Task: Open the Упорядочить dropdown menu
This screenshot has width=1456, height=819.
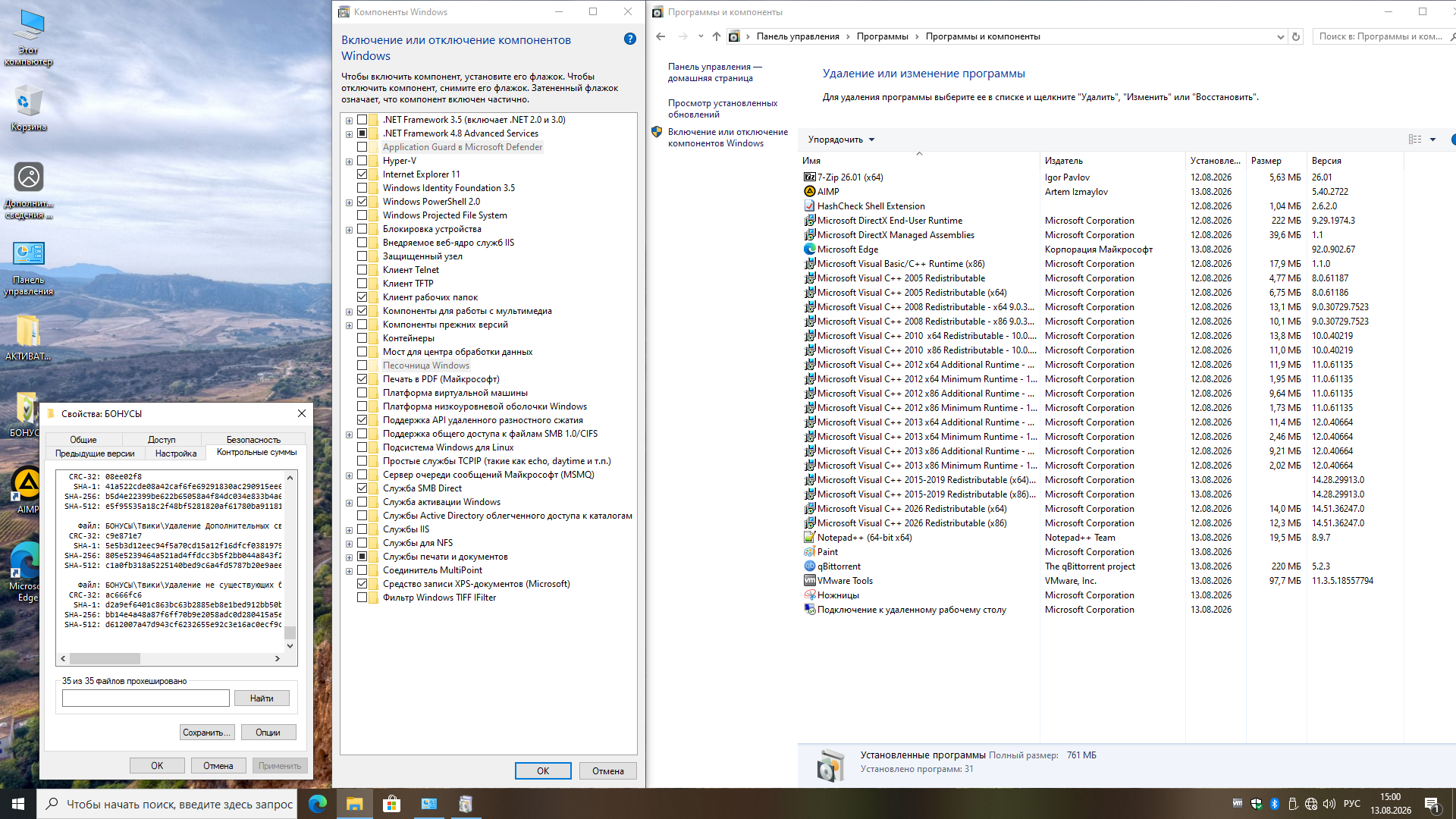Action: tap(841, 140)
